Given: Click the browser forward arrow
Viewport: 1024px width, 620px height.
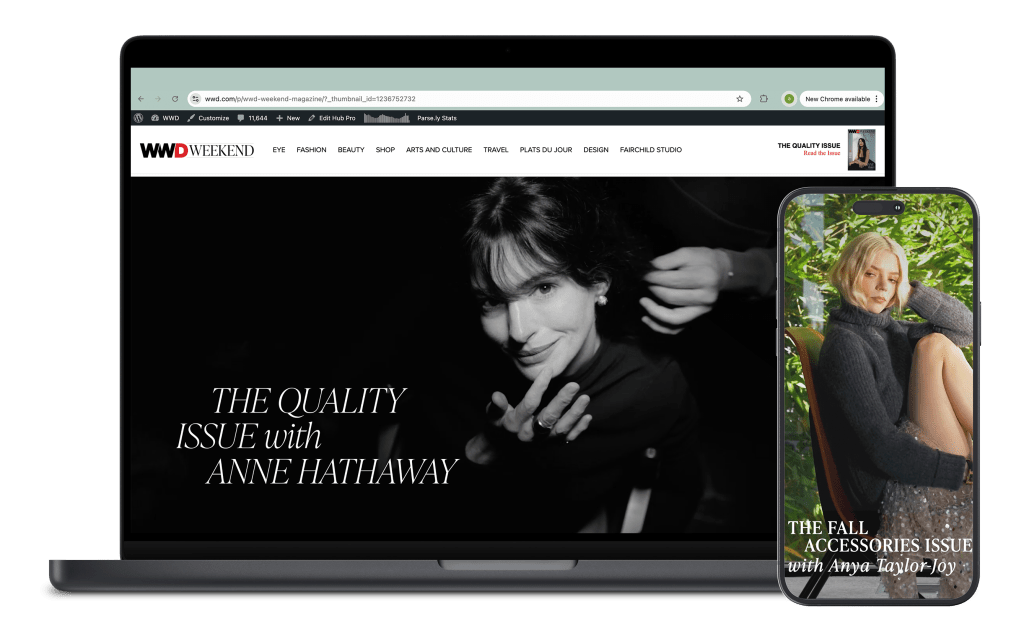Looking at the screenshot, I should tap(157, 99).
